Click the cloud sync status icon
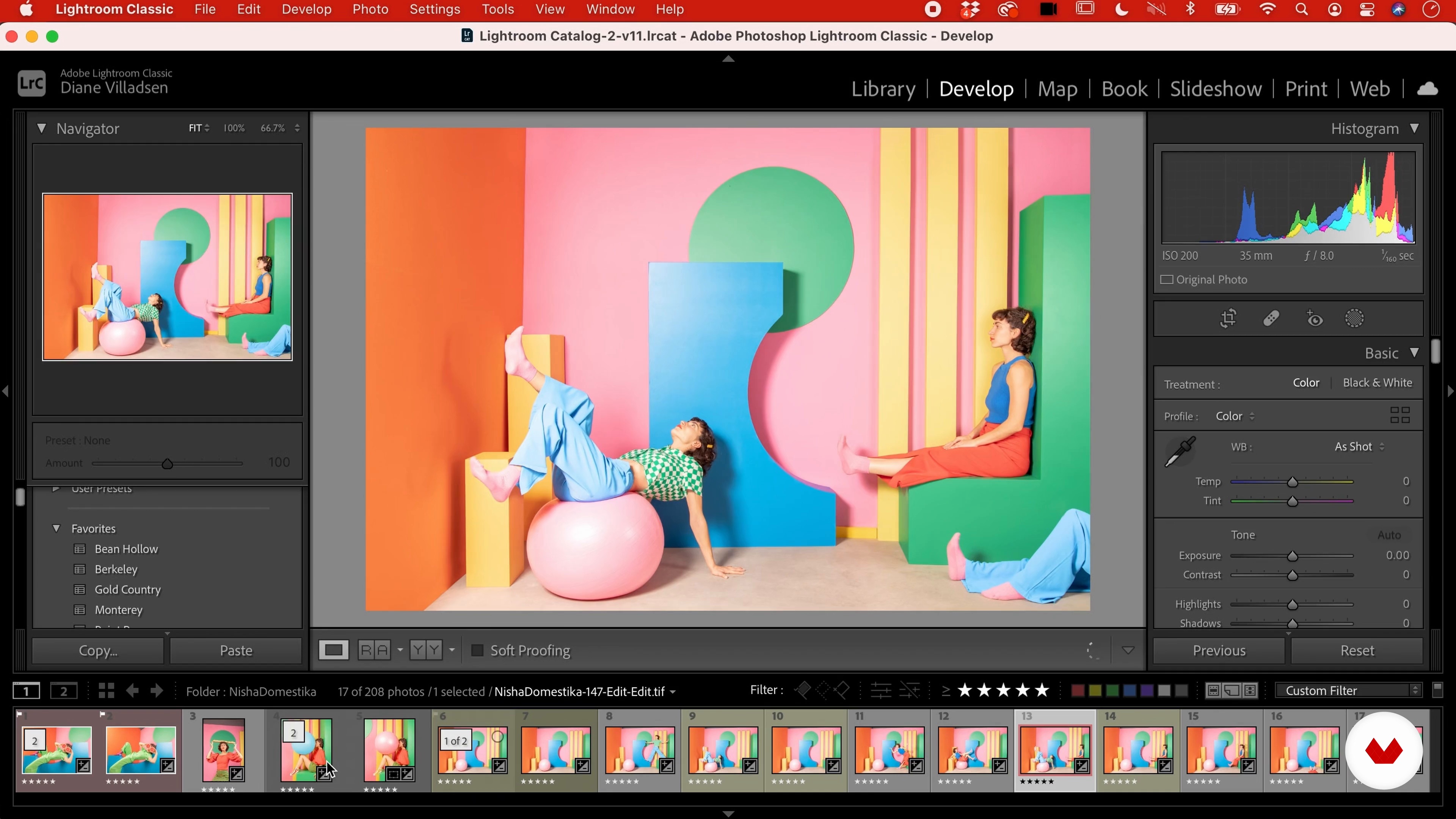 tap(1427, 89)
